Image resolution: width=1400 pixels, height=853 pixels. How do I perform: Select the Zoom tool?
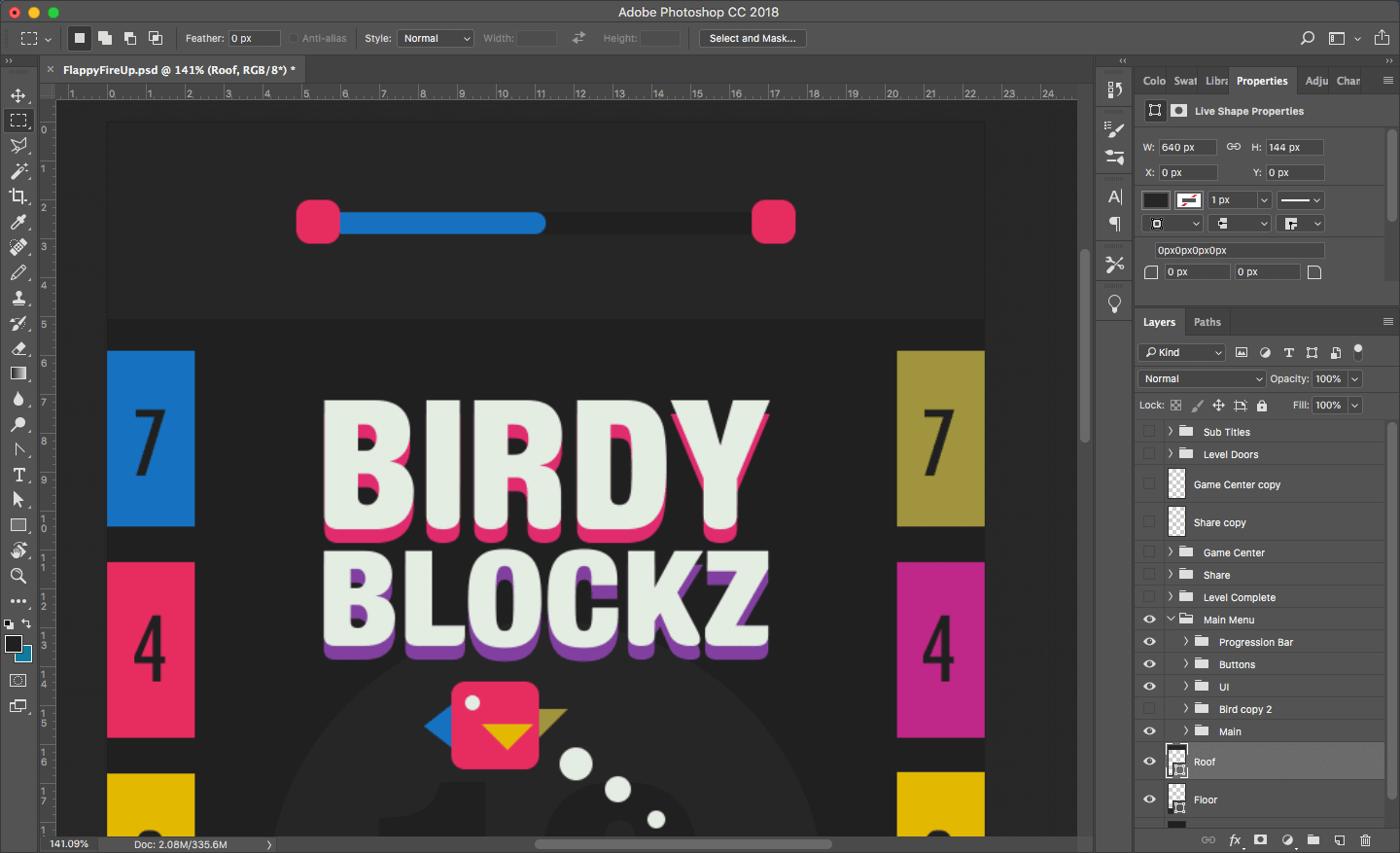pos(18,576)
